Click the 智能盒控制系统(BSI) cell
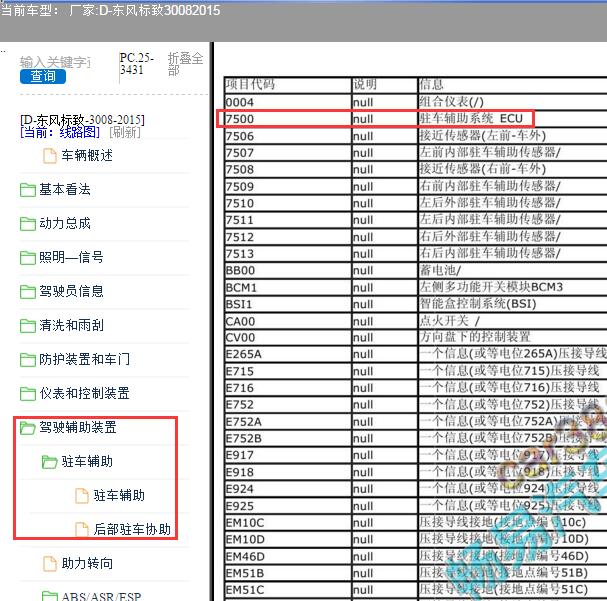Image resolution: width=607 pixels, height=601 pixels. [x=478, y=304]
